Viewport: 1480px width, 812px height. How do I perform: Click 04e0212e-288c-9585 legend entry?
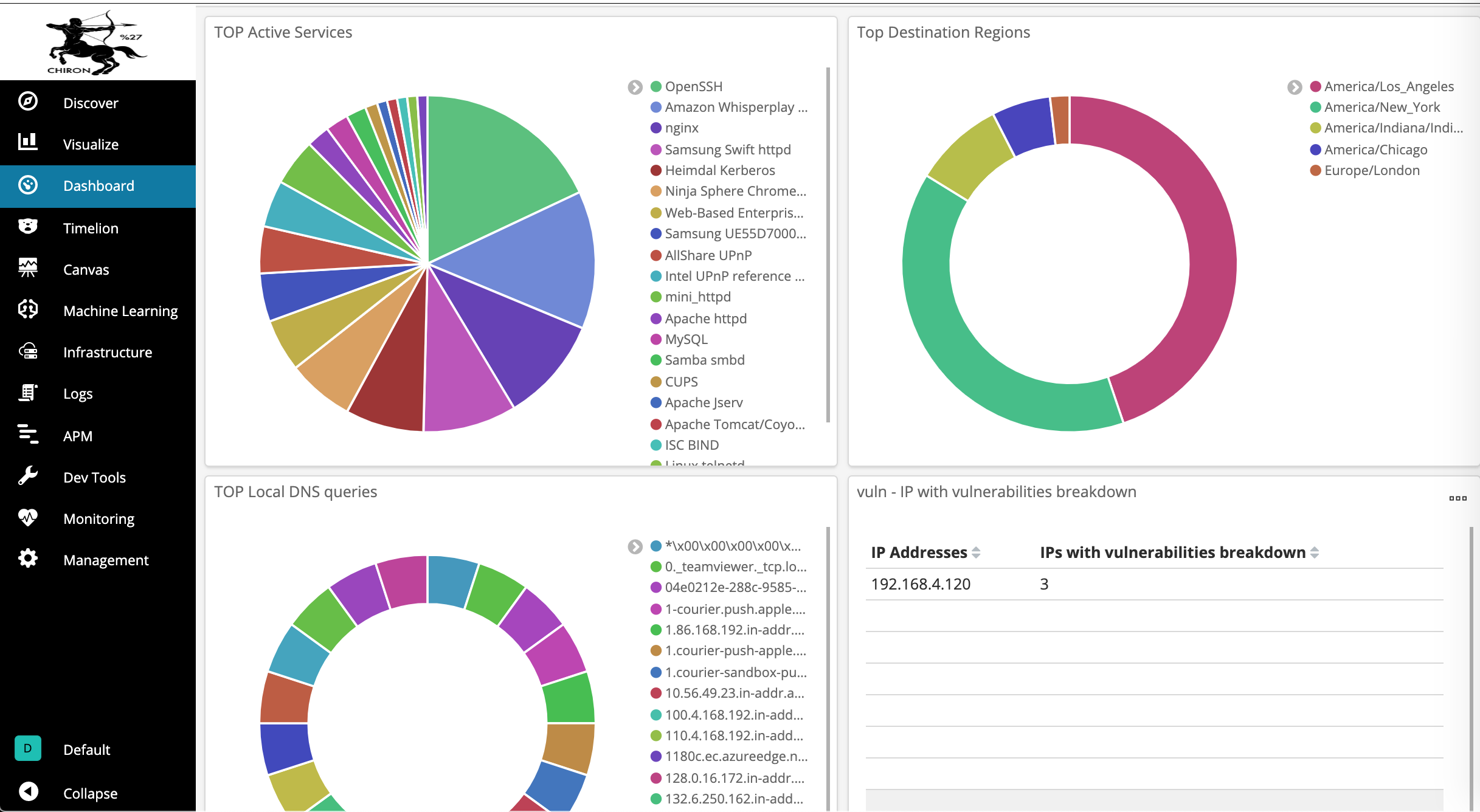click(x=728, y=587)
